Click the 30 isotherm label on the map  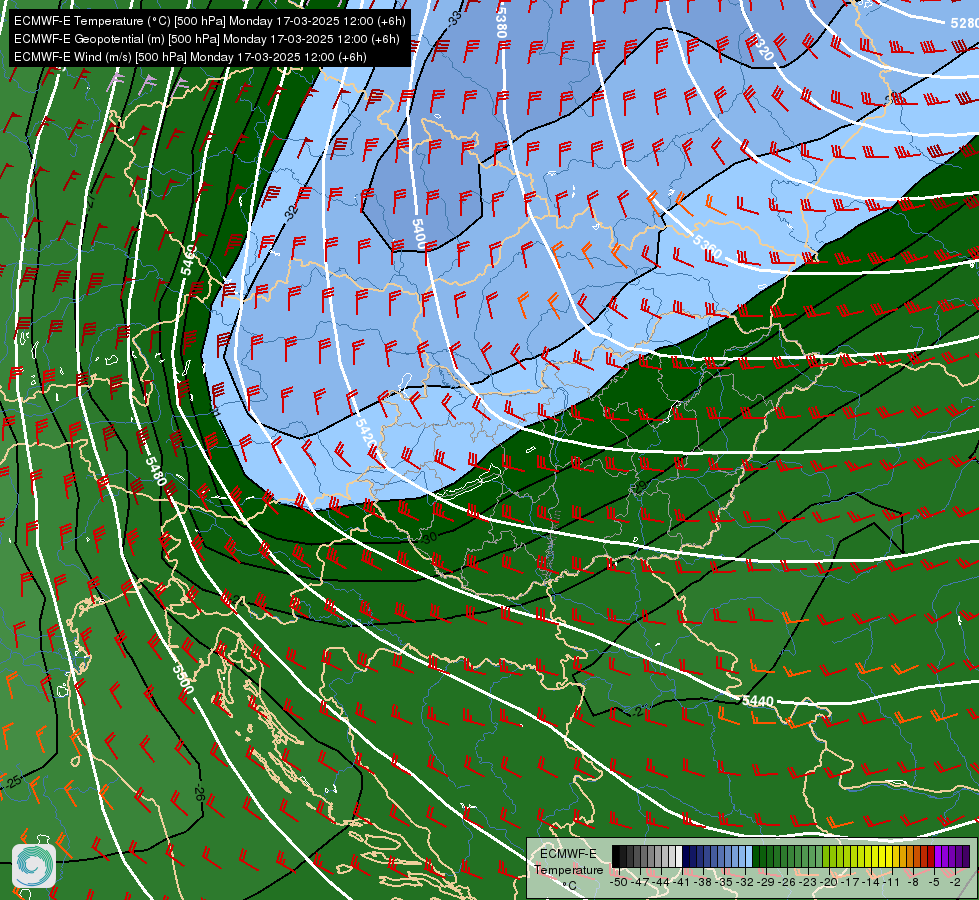(430, 537)
